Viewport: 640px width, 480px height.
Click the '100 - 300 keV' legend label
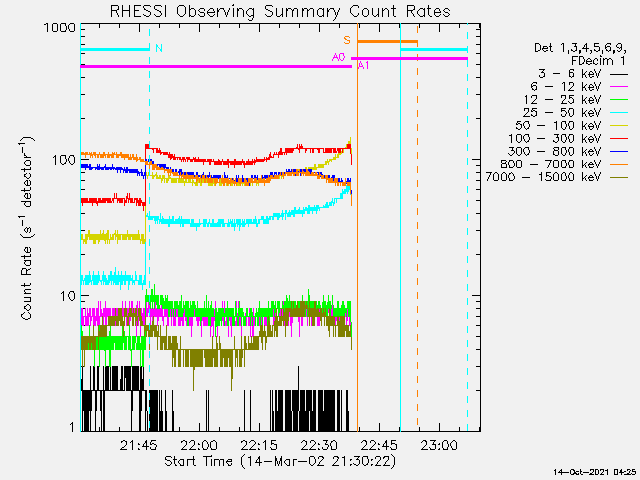554,139
